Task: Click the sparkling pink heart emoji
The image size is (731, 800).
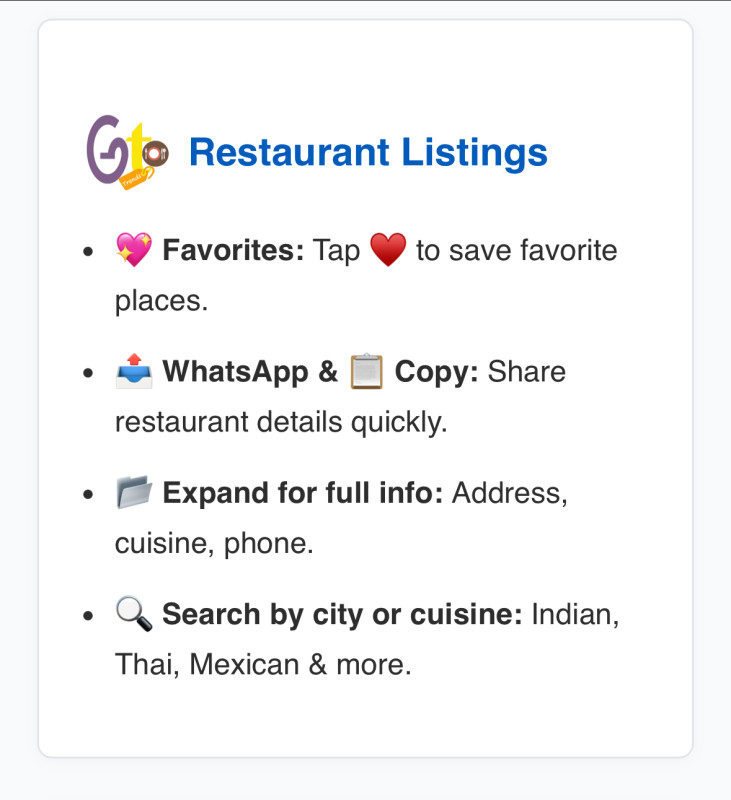Action: point(134,249)
